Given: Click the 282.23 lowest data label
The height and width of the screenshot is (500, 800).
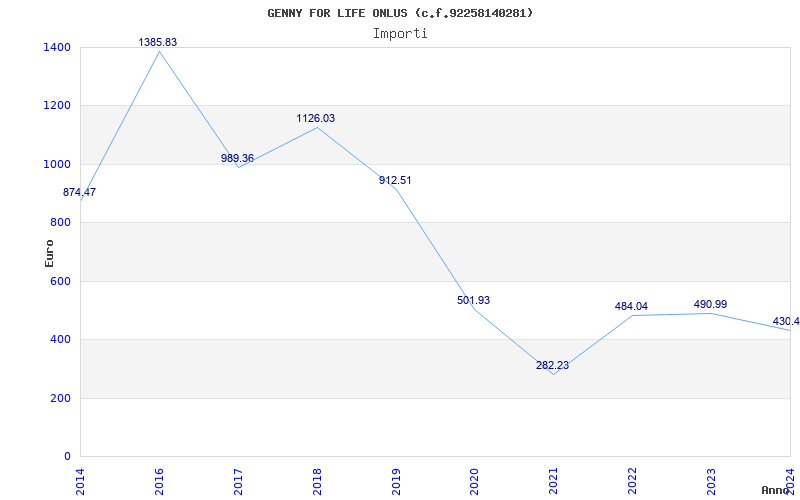Looking at the screenshot, I should pyautogui.click(x=552, y=365).
